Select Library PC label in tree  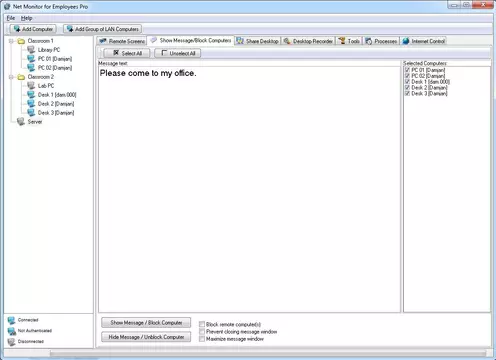49,50
